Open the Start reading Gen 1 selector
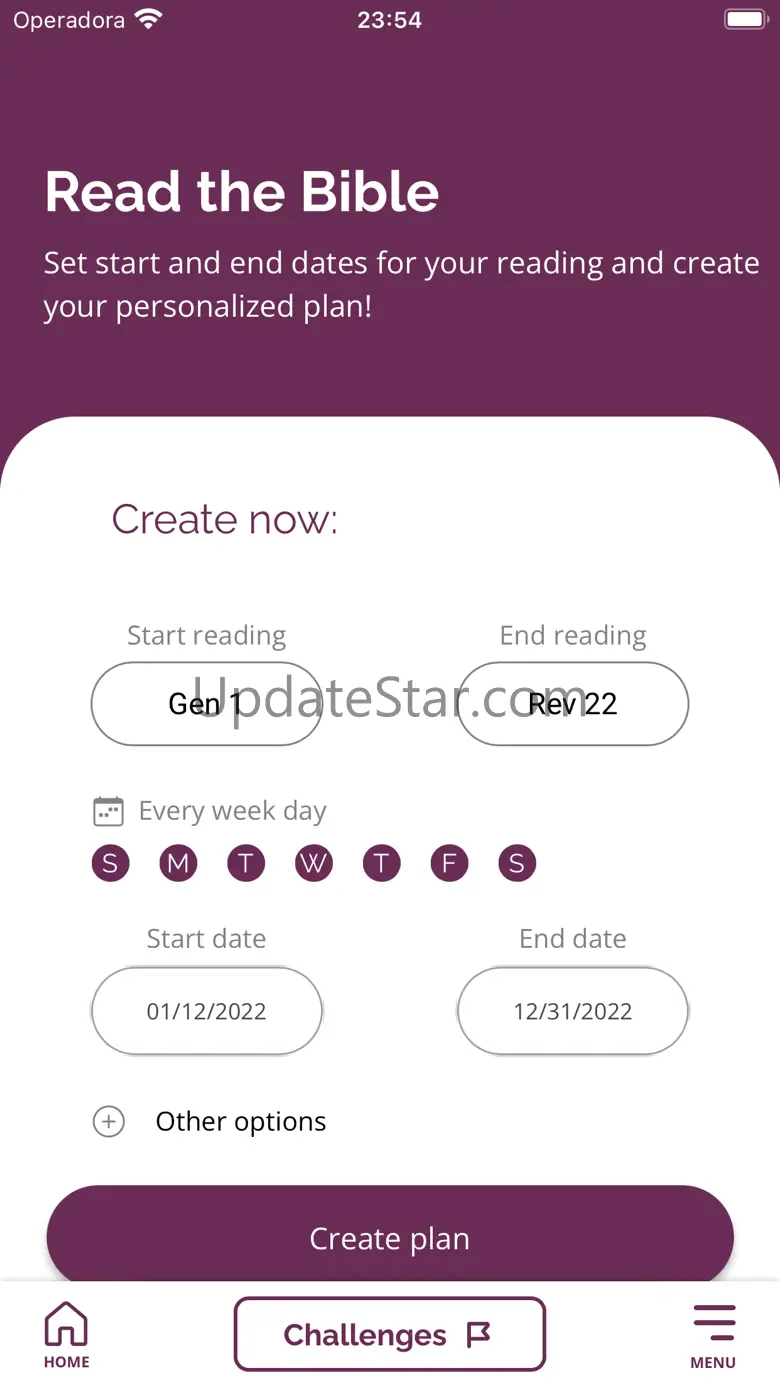Viewport: 780px width, 1387px height. click(x=206, y=704)
